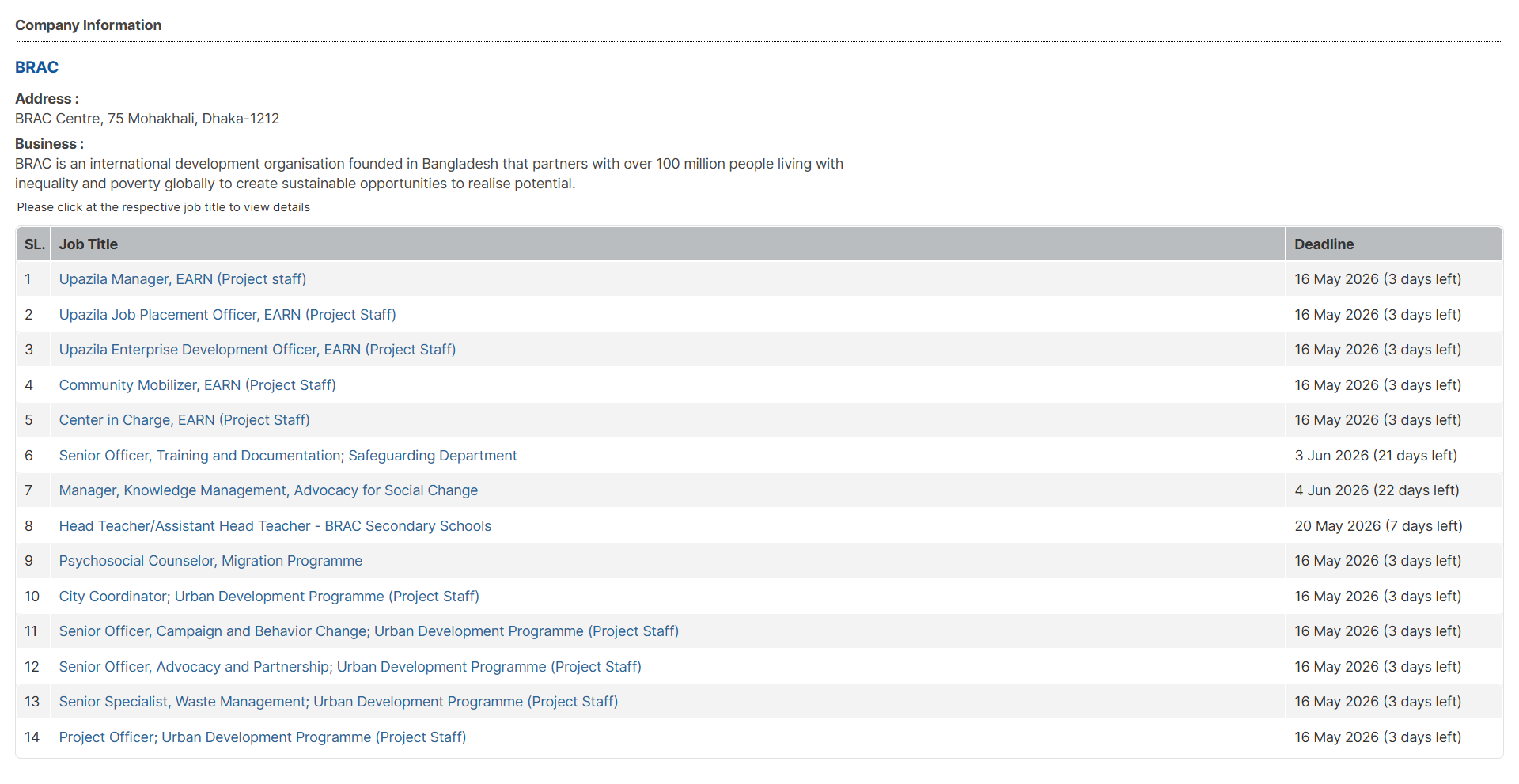The width and height of the screenshot is (1519, 784).
Task: Select the address text BRAC Centre, 75 Mohakhali
Action: (x=147, y=119)
